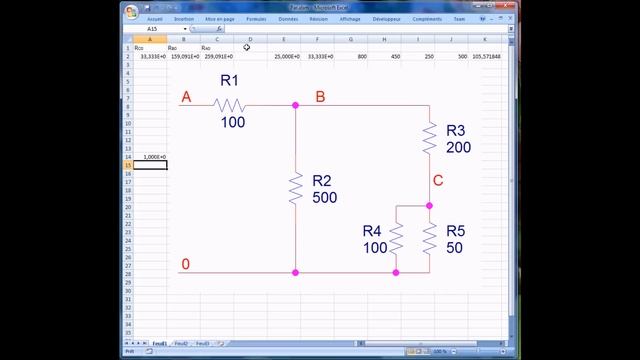Switch to Page Break Preview in the status bar
Viewport: 640px width, 360px height.
[427, 351]
